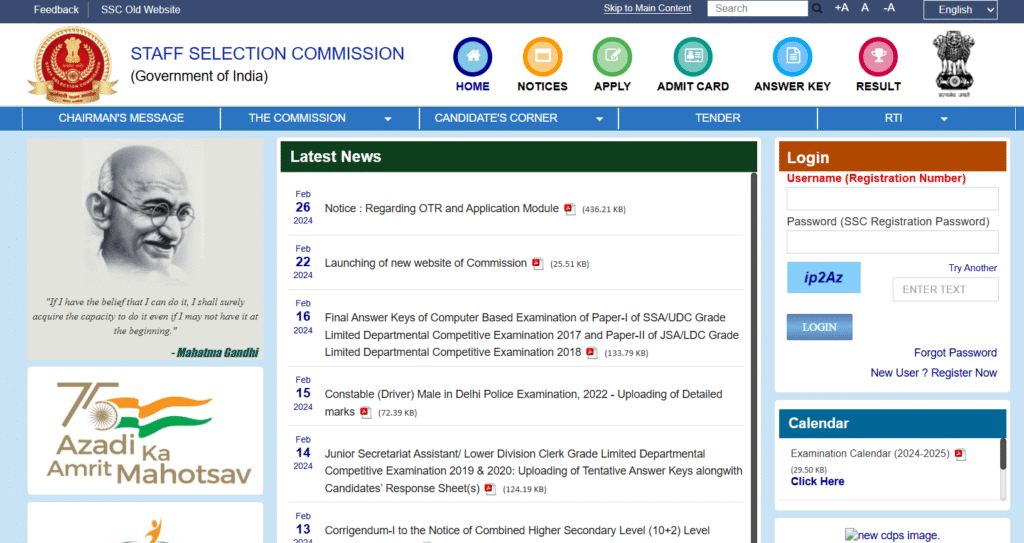Click the Forgot Password link
Image resolution: width=1024 pixels, height=543 pixels.
[955, 353]
